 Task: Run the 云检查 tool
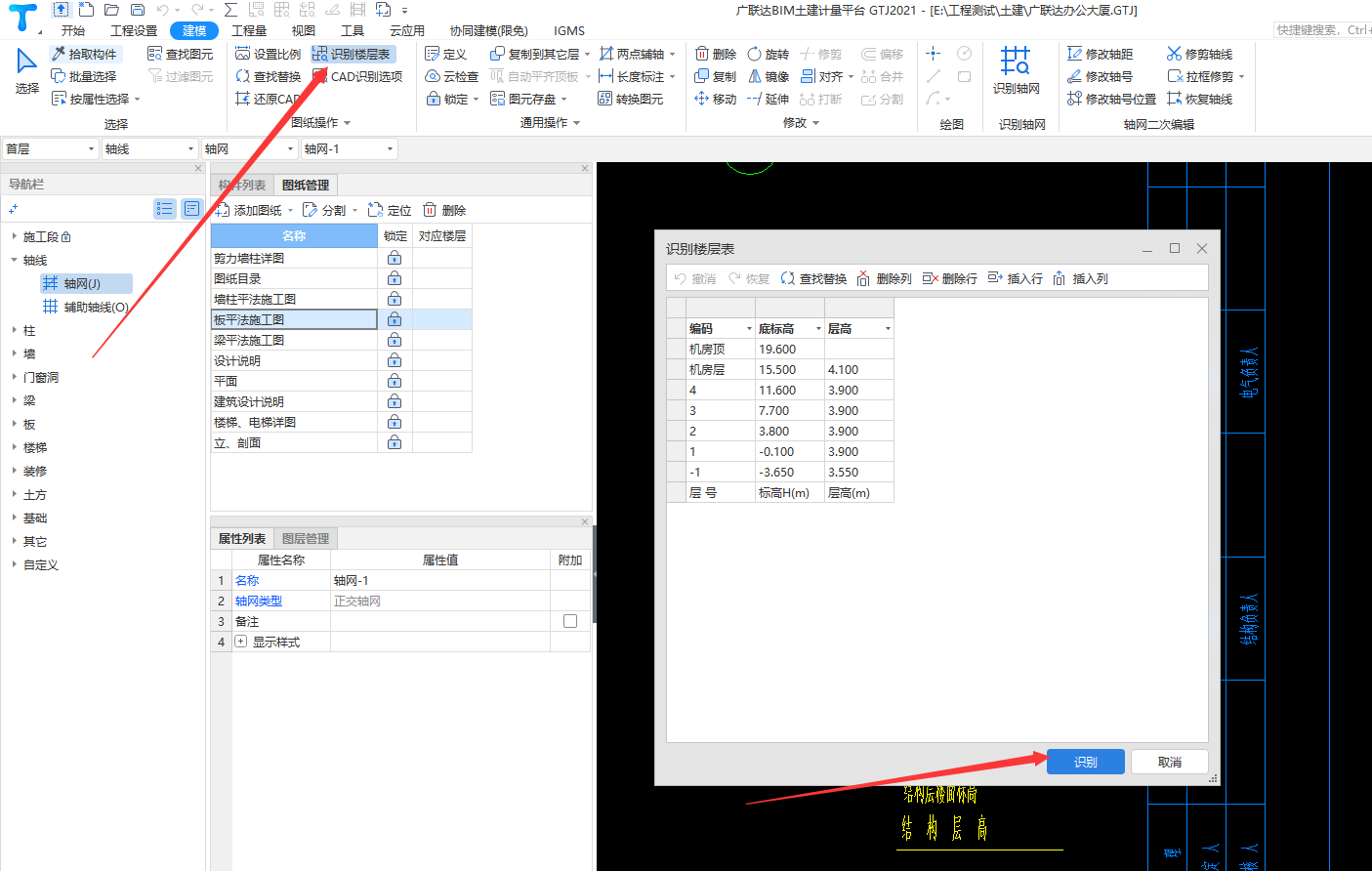tap(452, 76)
